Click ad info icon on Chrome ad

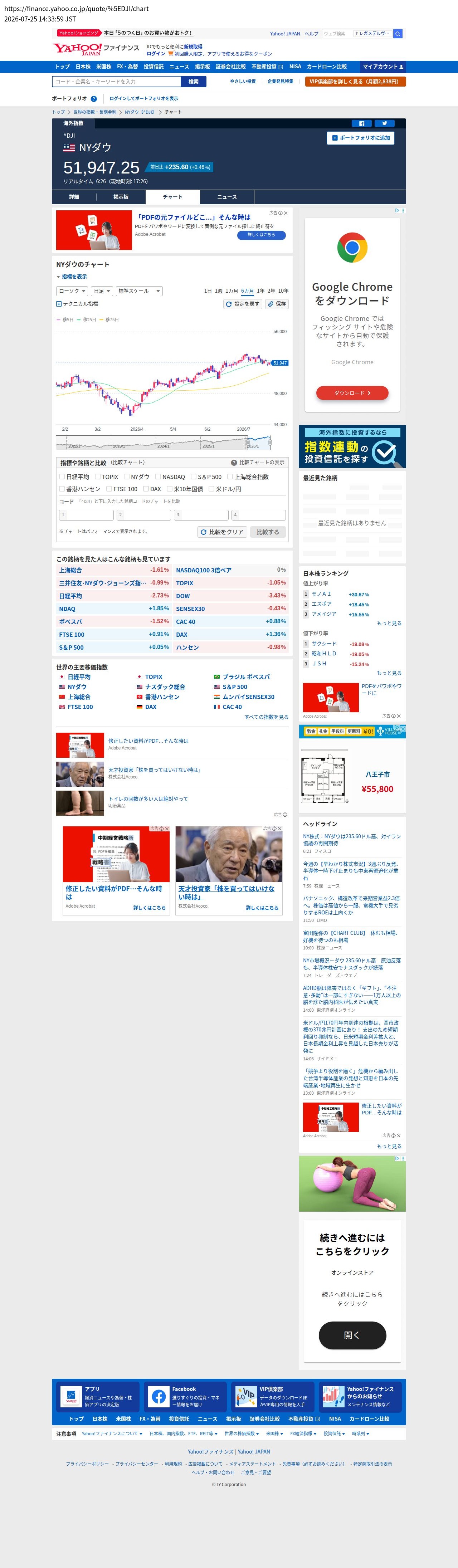click(397, 210)
